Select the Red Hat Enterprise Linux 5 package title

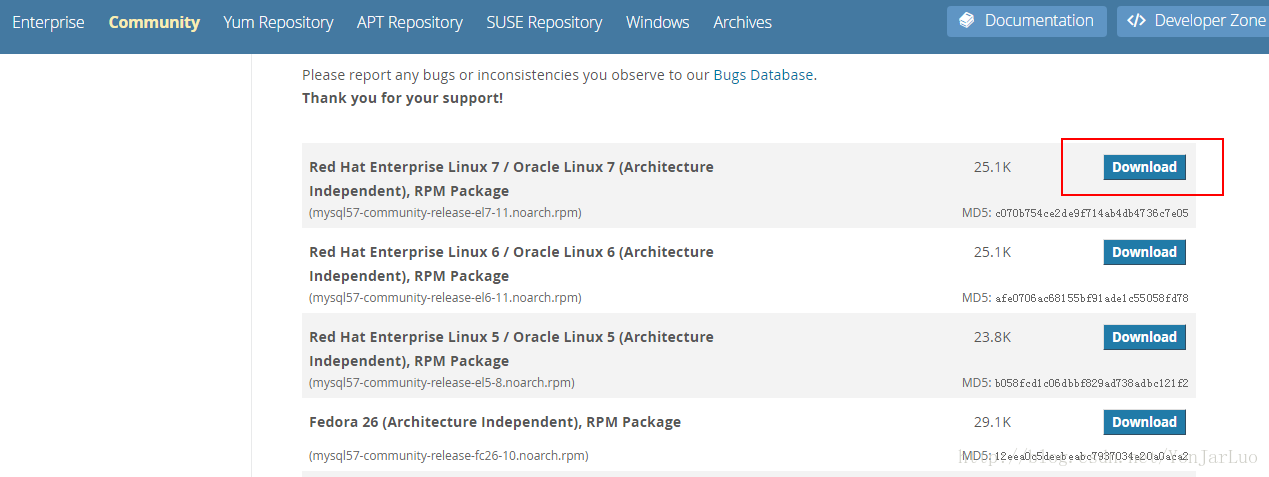(x=511, y=349)
